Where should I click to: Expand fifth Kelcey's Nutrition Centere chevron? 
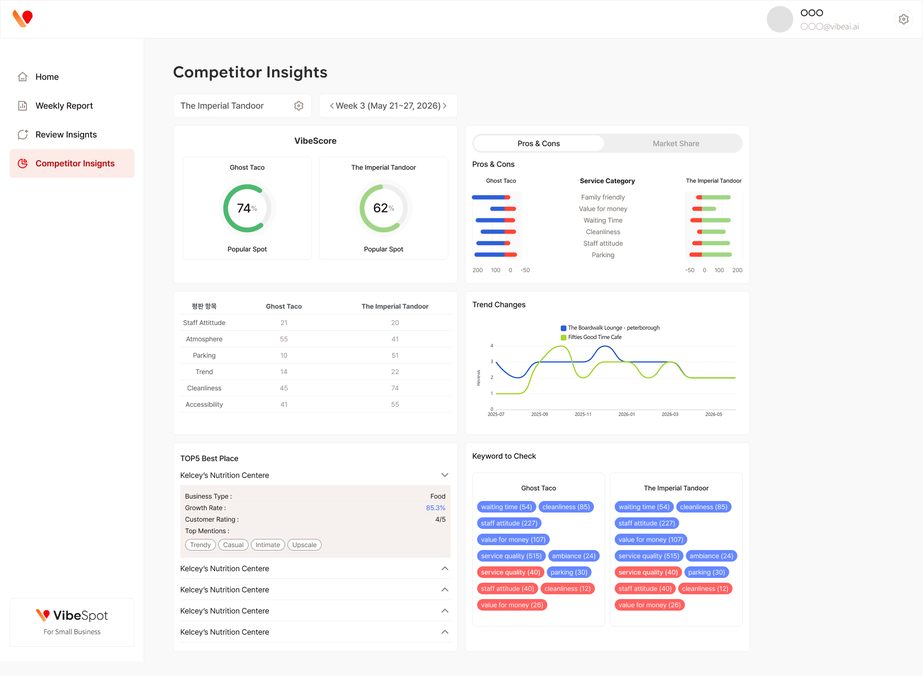[444, 632]
